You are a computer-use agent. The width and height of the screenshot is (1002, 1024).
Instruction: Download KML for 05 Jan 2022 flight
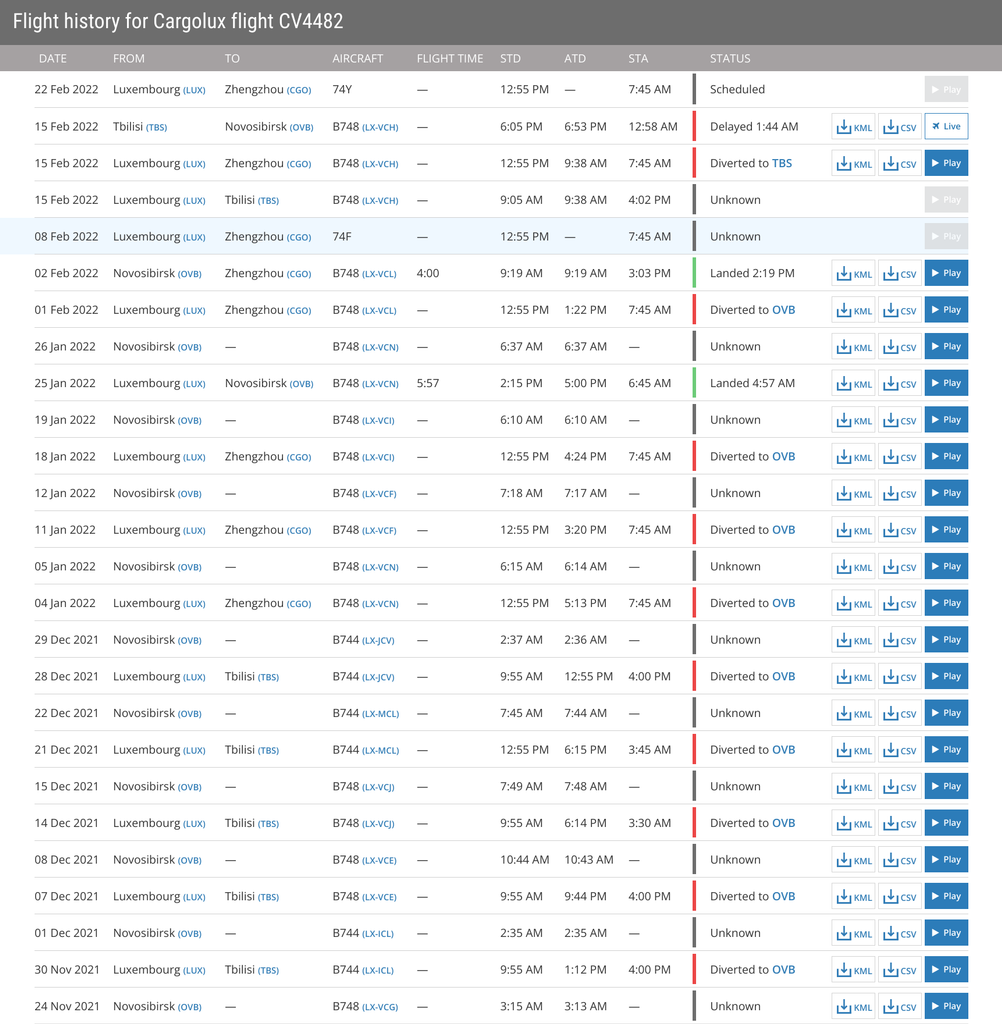point(854,566)
